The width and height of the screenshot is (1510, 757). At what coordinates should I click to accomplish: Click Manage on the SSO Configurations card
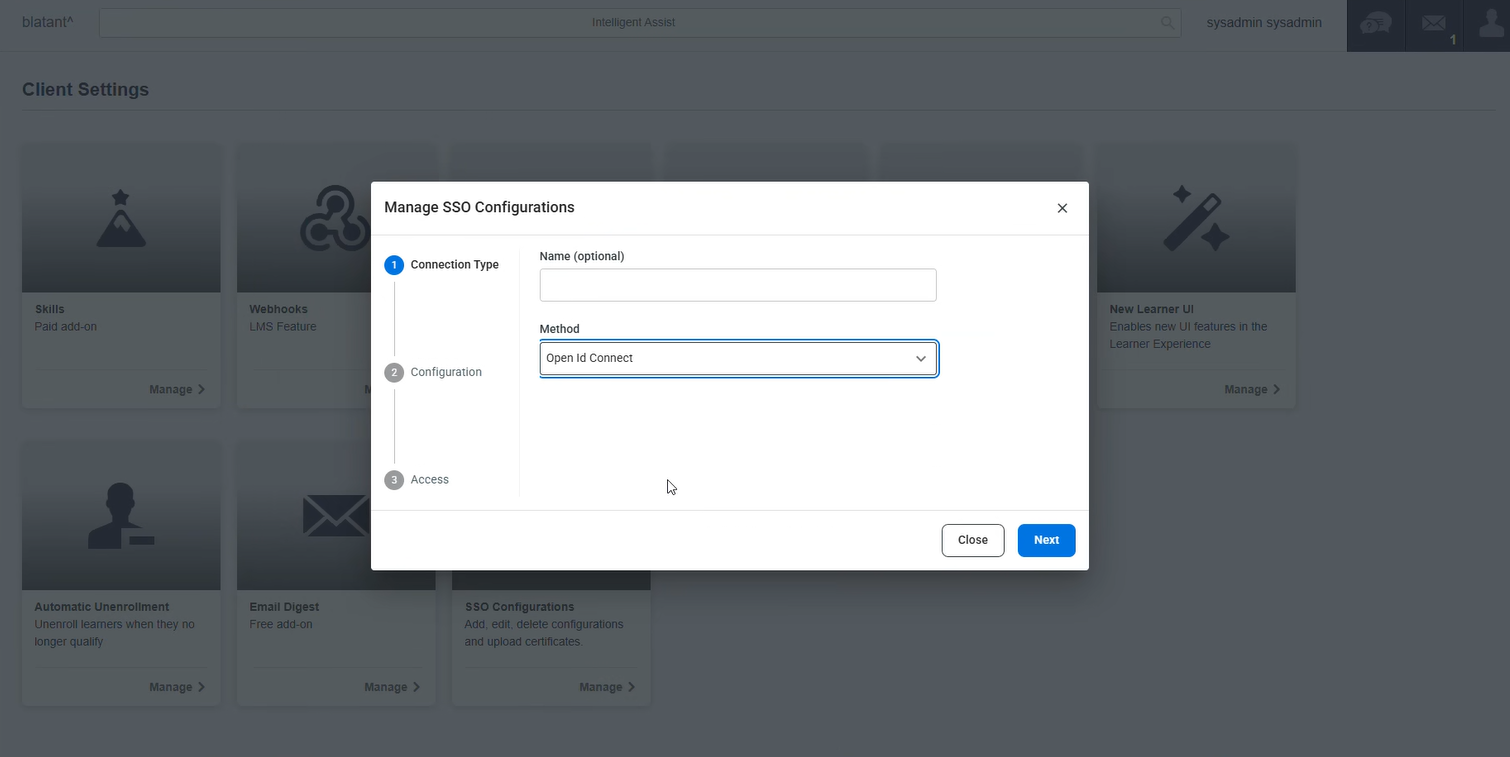(607, 687)
